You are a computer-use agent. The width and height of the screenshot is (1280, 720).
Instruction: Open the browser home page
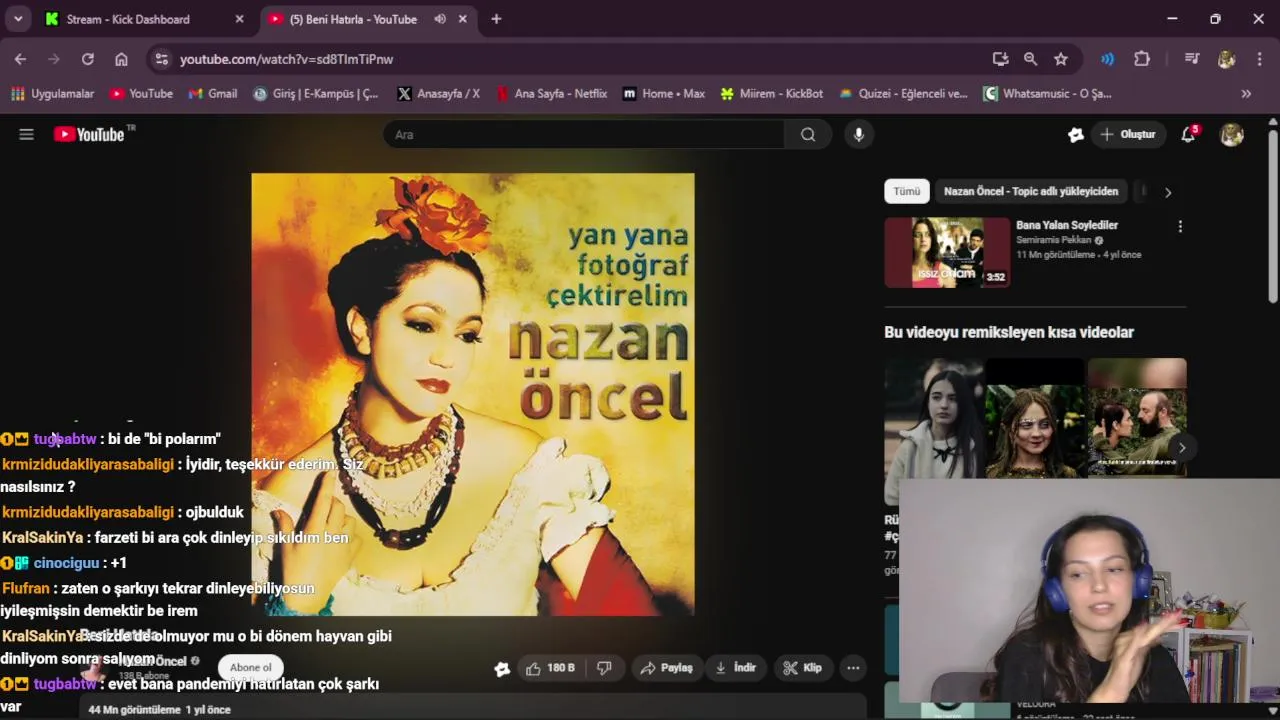(x=121, y=59)
